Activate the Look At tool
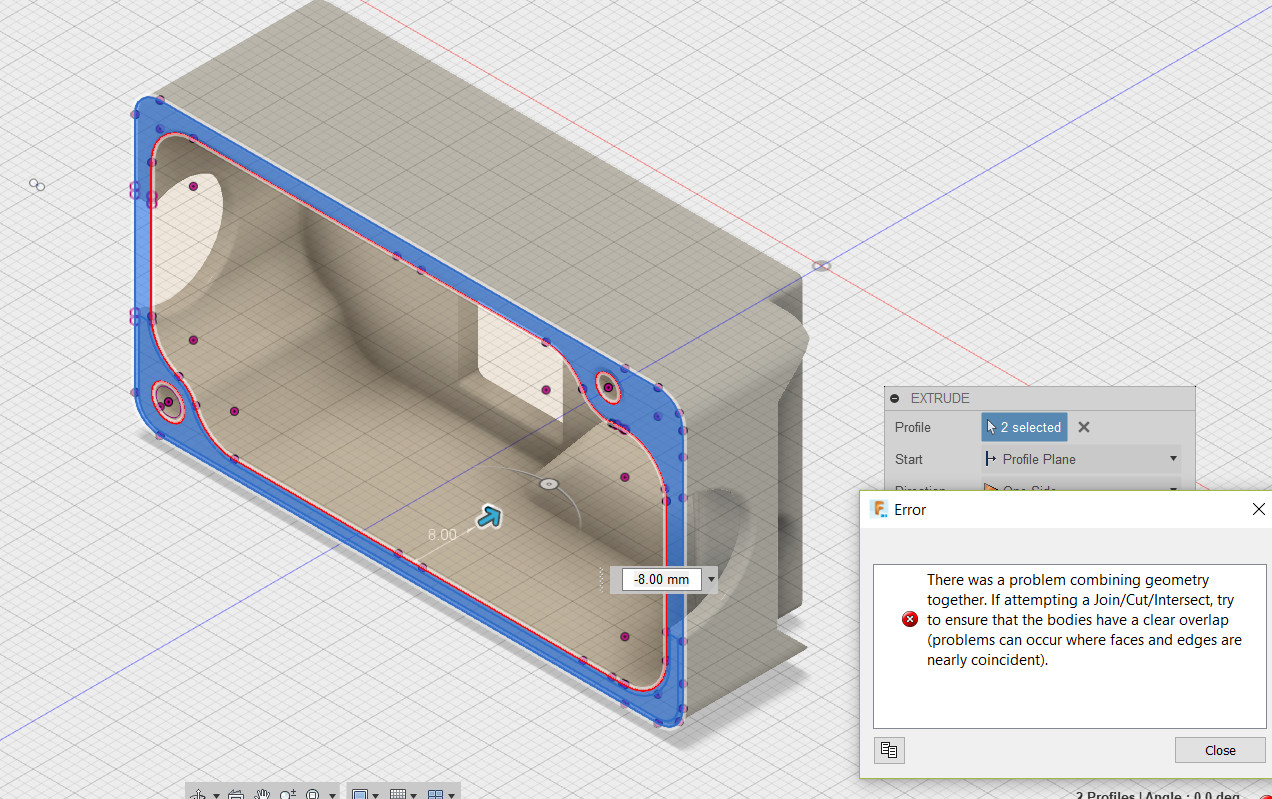 pos(236,793)
